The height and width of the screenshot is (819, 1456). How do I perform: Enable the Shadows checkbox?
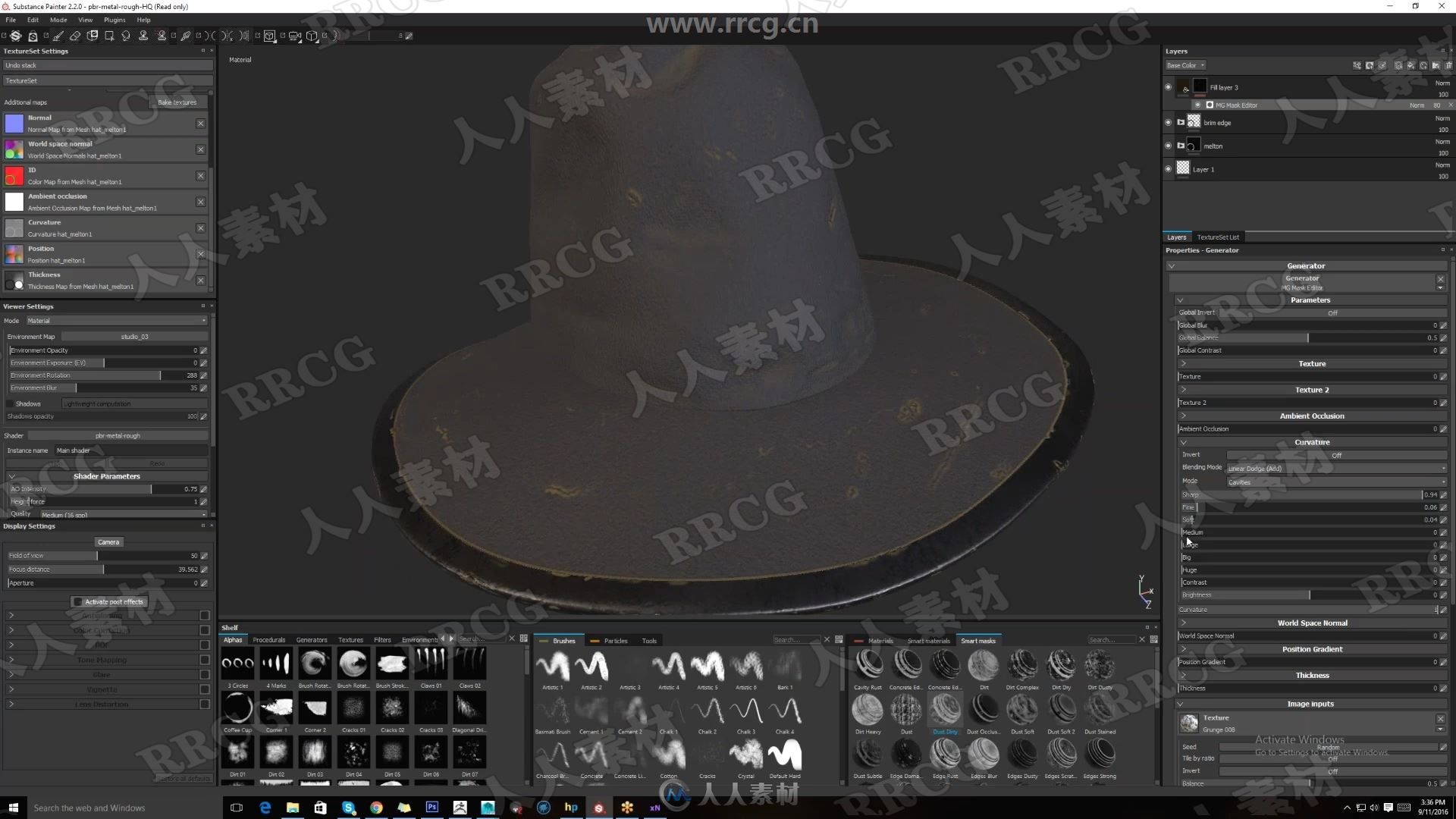10,404
